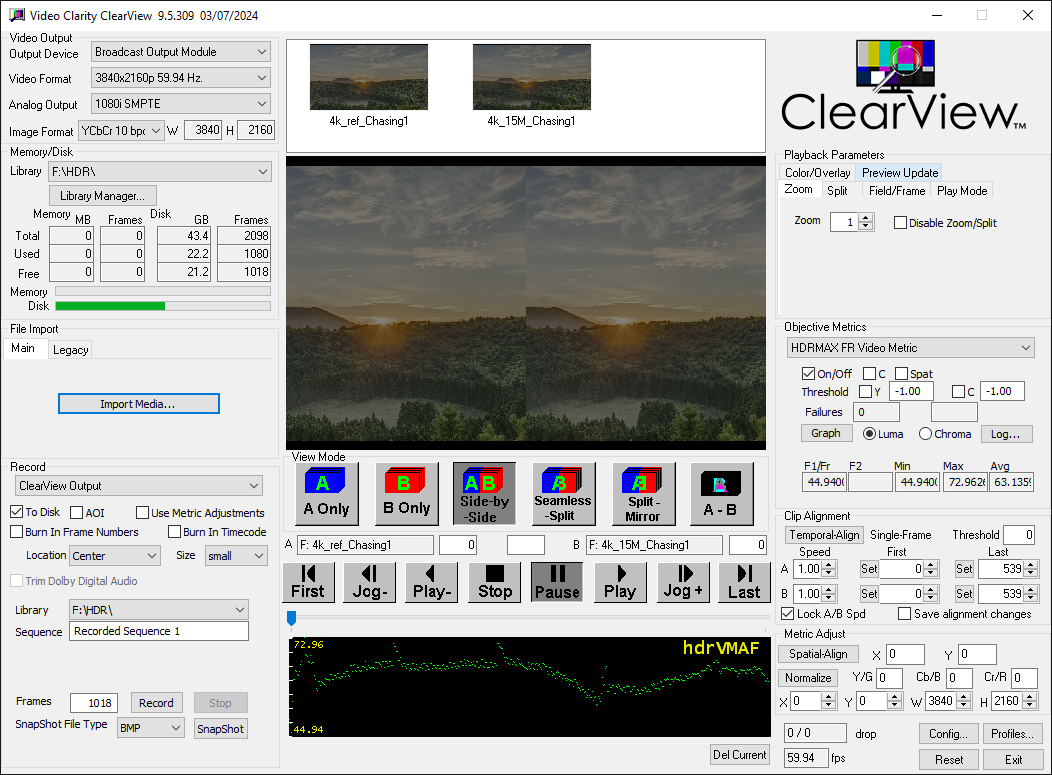Open ClearView Output record dropdown
Screen dimensions: 1052x775
(139, 486)
